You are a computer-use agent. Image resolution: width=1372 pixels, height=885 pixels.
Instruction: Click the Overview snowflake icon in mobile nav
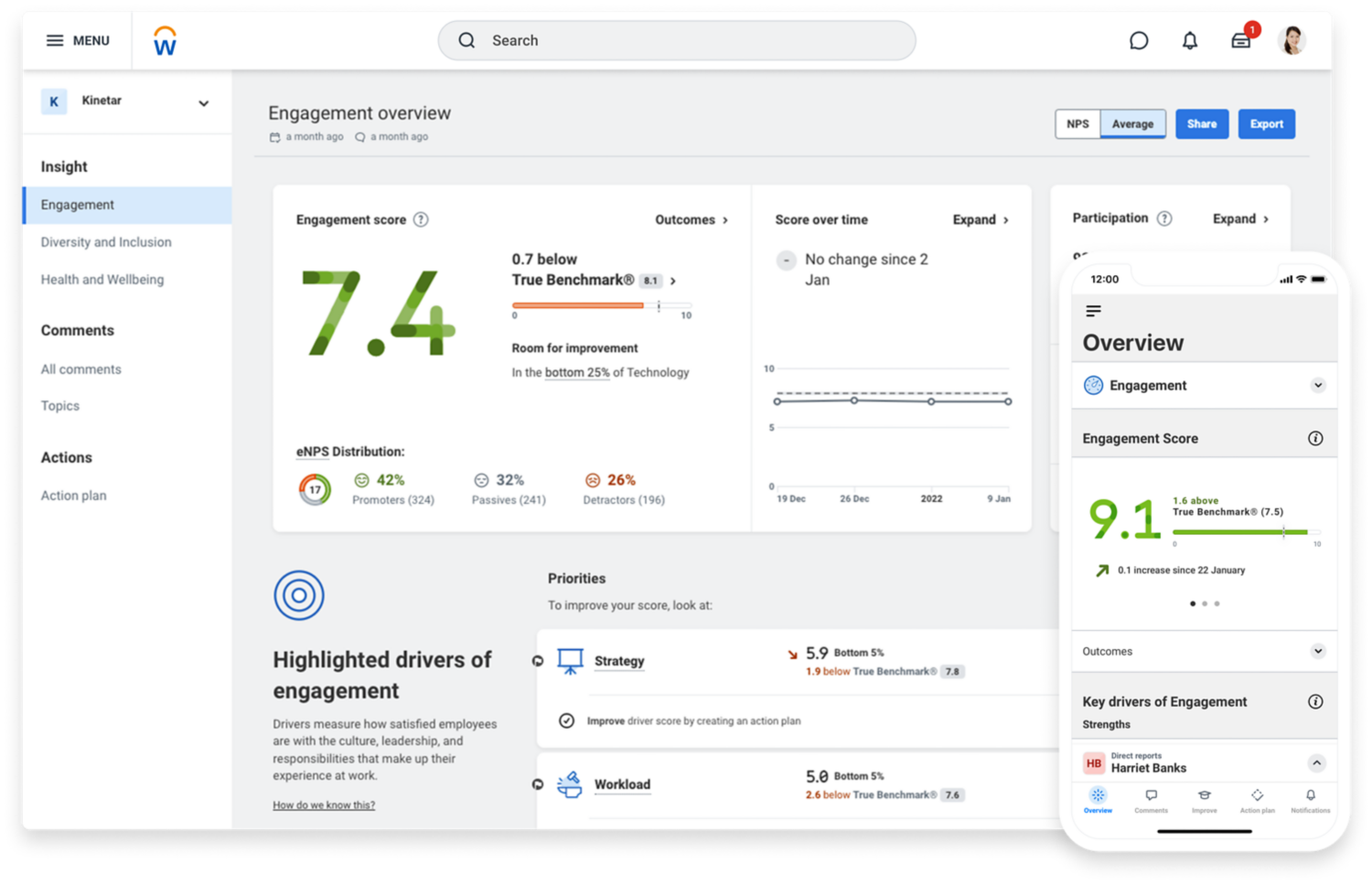click(x=1098, y=795)
